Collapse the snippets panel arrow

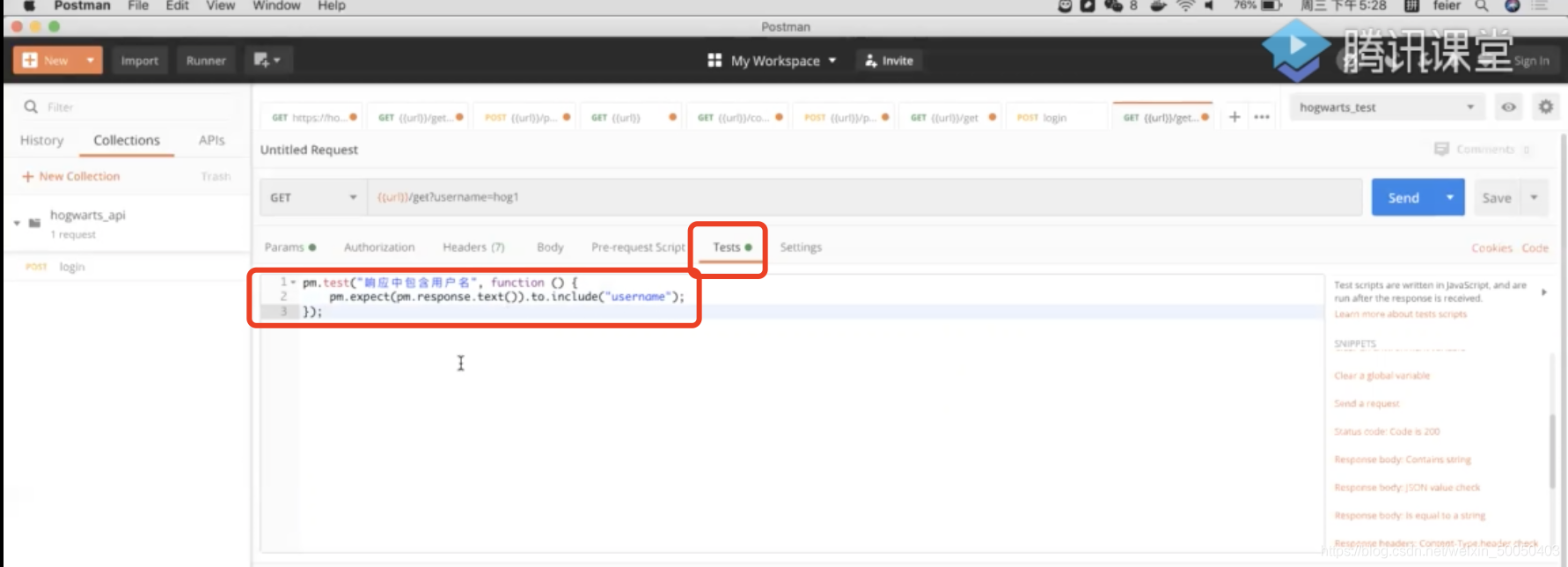click(1544, 291)
